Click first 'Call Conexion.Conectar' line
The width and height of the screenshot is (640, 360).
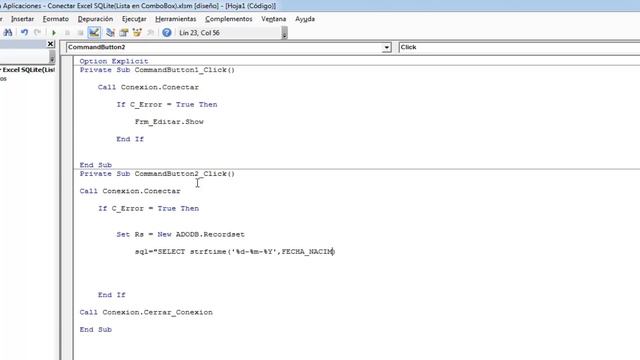[148, 87]
